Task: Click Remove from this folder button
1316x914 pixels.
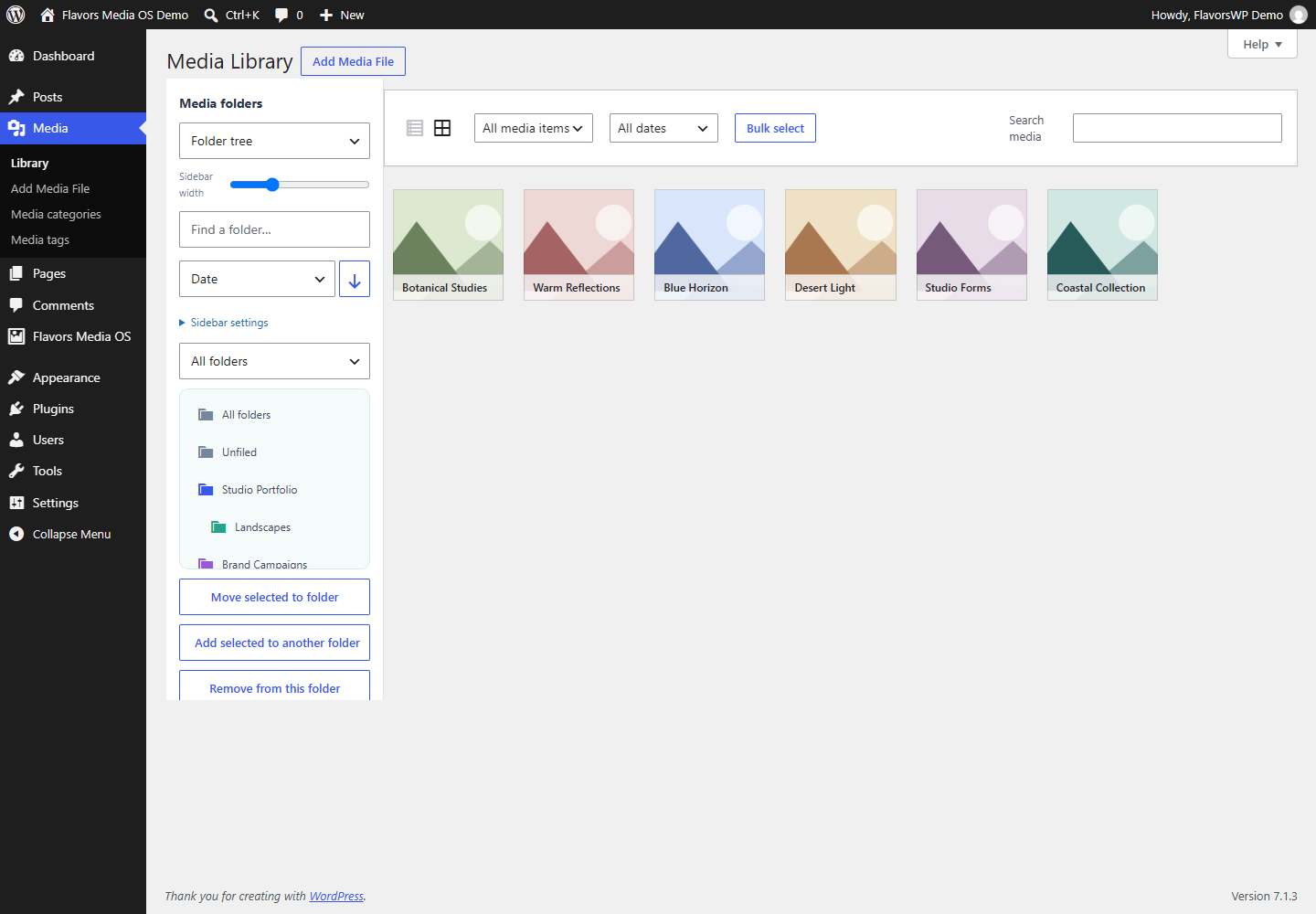Action: (x=274, y=686)
